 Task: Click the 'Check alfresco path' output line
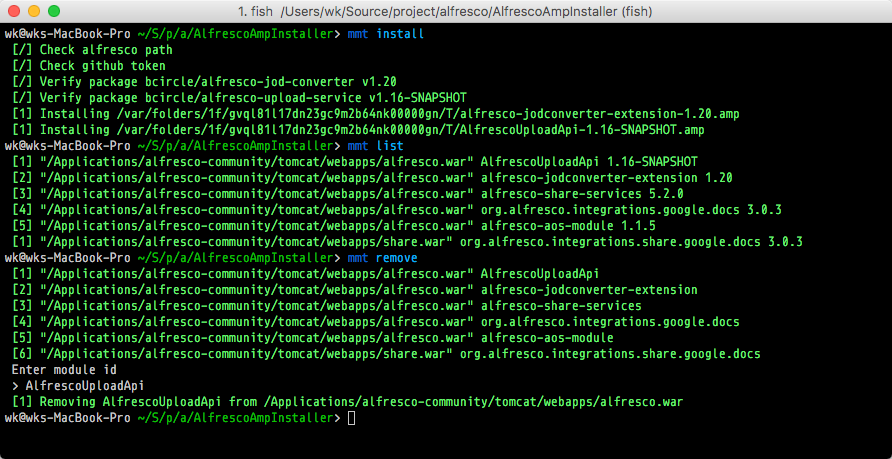(92, 50)
